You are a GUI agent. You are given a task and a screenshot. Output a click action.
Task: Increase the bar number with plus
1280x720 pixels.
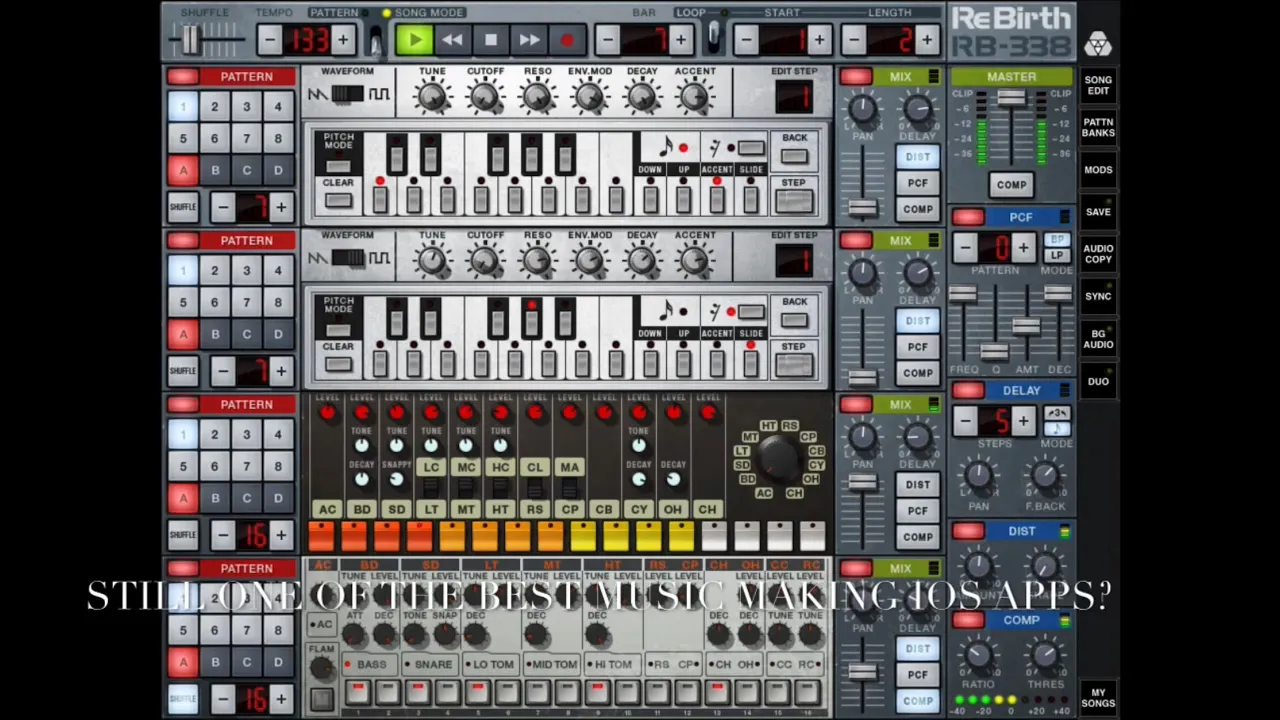(x=681, y=40)
